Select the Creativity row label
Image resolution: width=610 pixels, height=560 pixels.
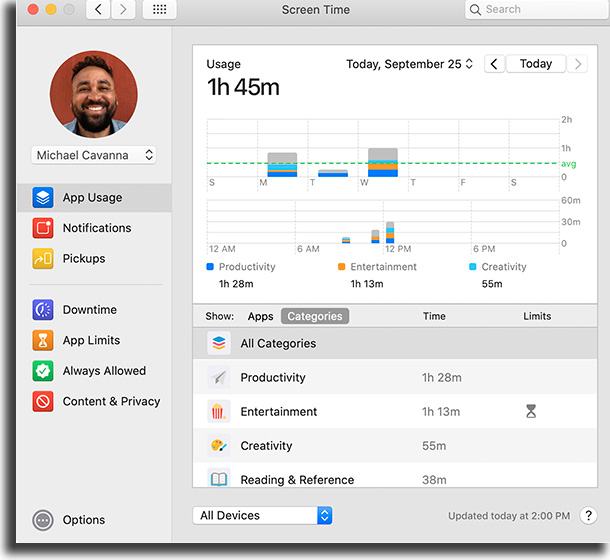266,446
